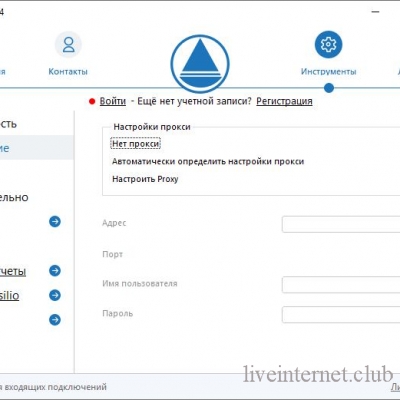Expand the lowest arrow icon in the sidebar
Viewport: 400px width, 400px height.
pyautogui.click(x=55, y=320)
